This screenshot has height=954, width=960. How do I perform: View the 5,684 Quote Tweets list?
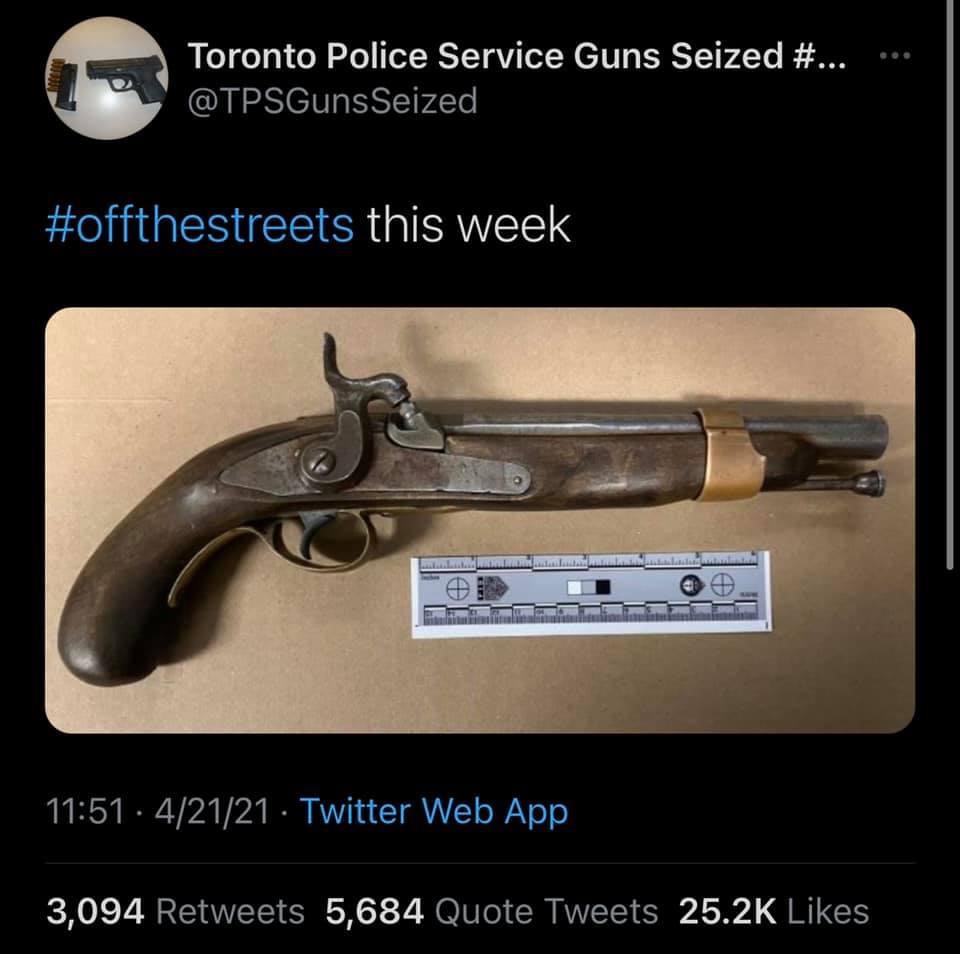[492, 911]
